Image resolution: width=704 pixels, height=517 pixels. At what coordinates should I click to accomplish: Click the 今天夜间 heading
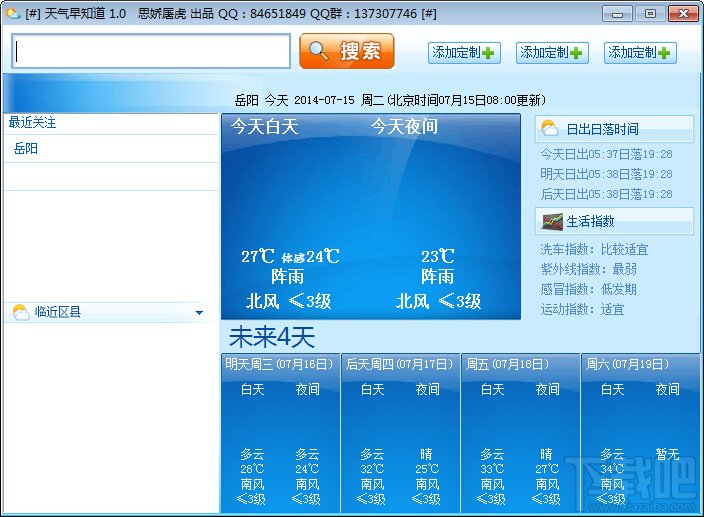coord(404,127)
